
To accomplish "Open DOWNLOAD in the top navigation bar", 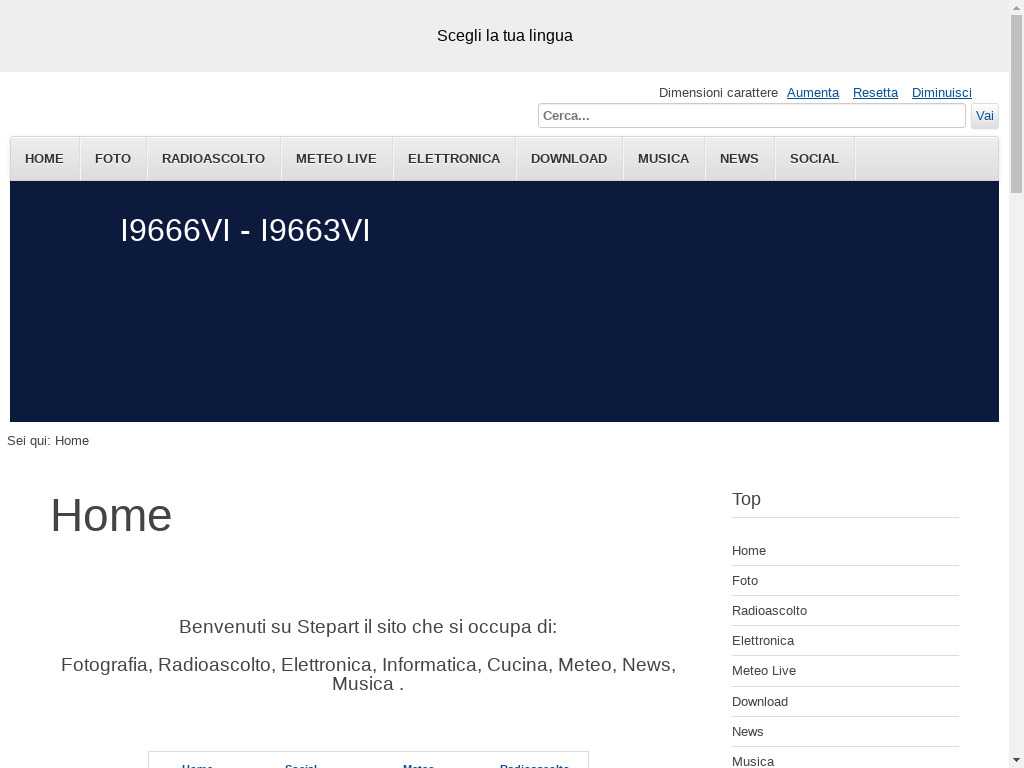I will 568,158.
